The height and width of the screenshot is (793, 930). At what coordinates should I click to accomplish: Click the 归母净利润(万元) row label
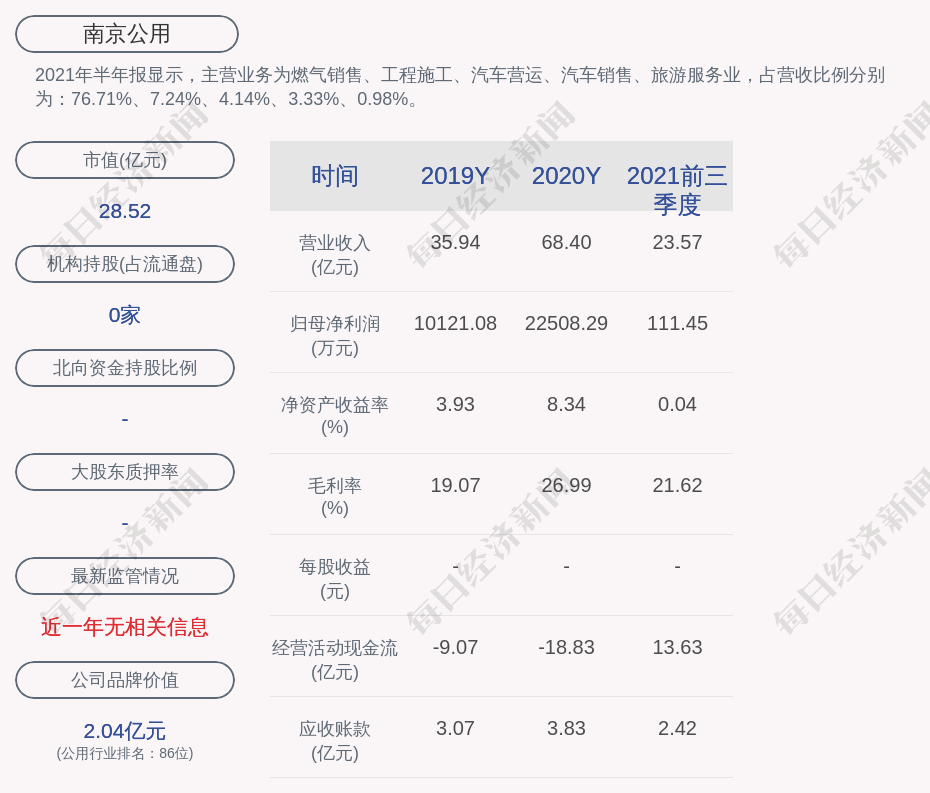point(335,336)
